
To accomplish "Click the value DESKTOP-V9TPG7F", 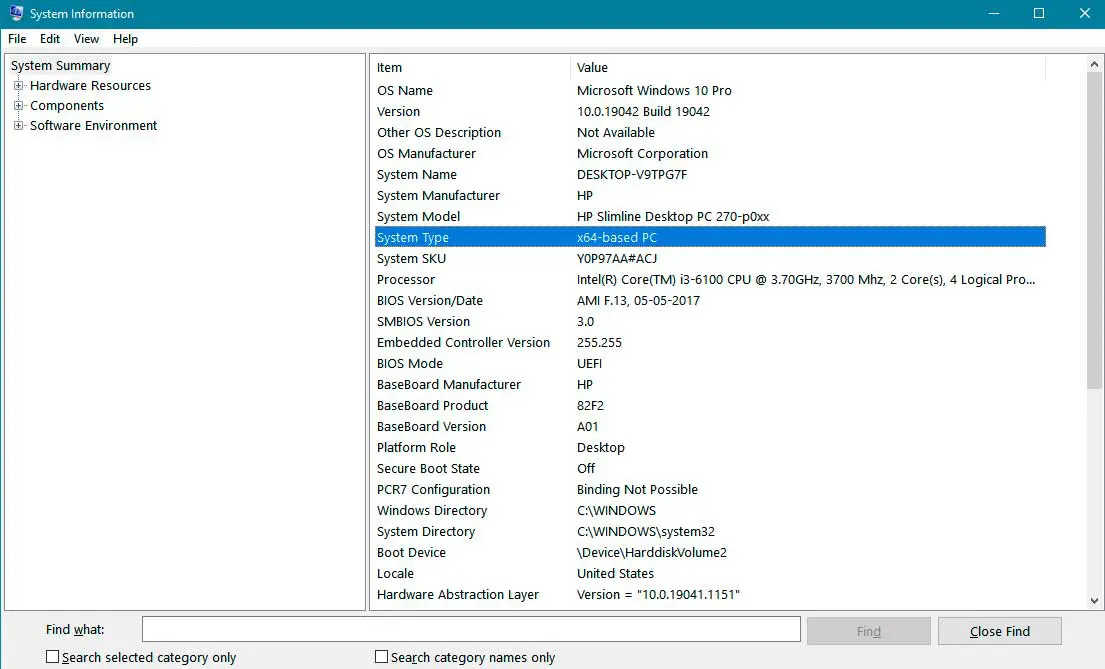I will [631, 174].
